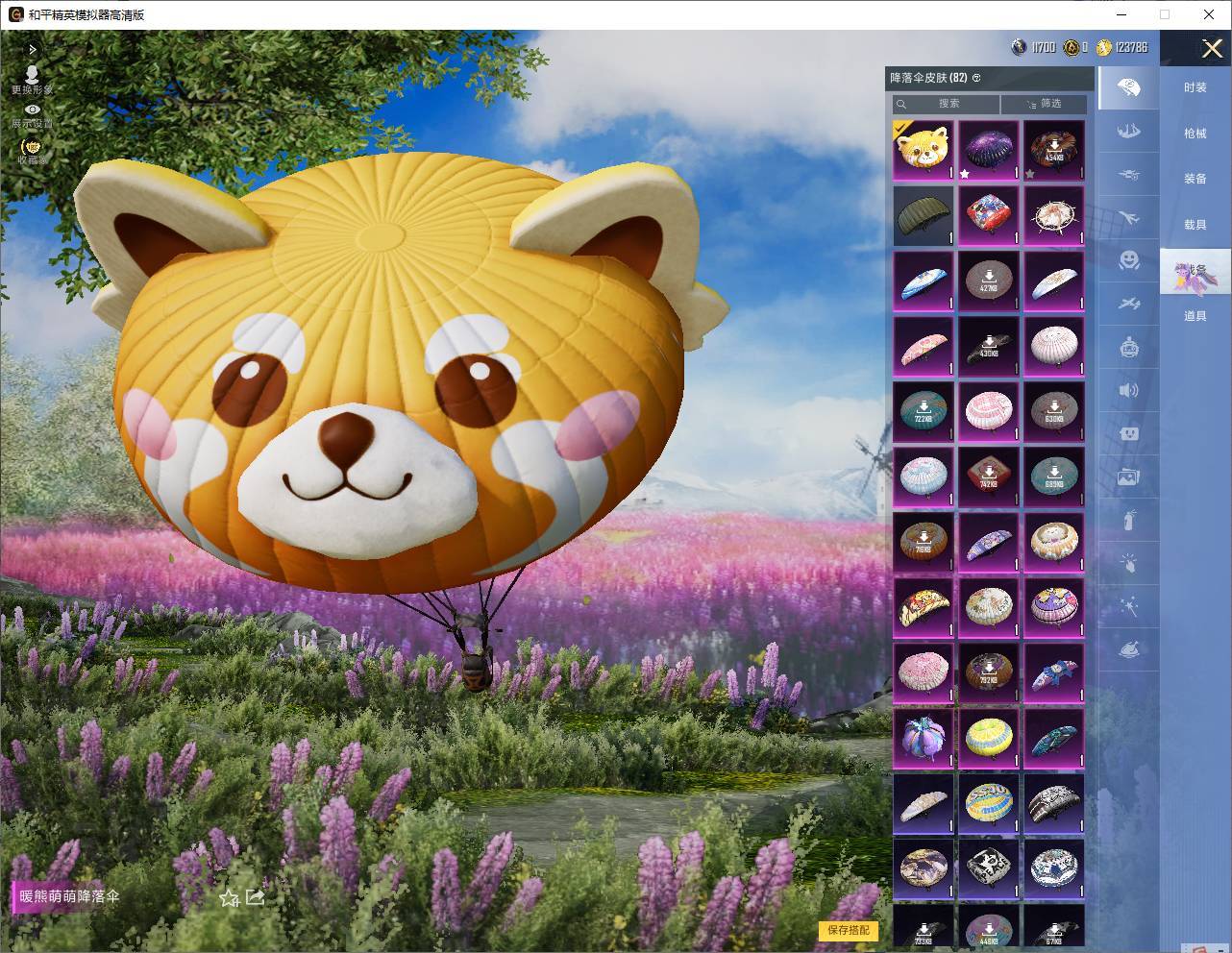Click the 搜索 search field
Viewport: 1232px width, 953px height.
click(947, 104)
